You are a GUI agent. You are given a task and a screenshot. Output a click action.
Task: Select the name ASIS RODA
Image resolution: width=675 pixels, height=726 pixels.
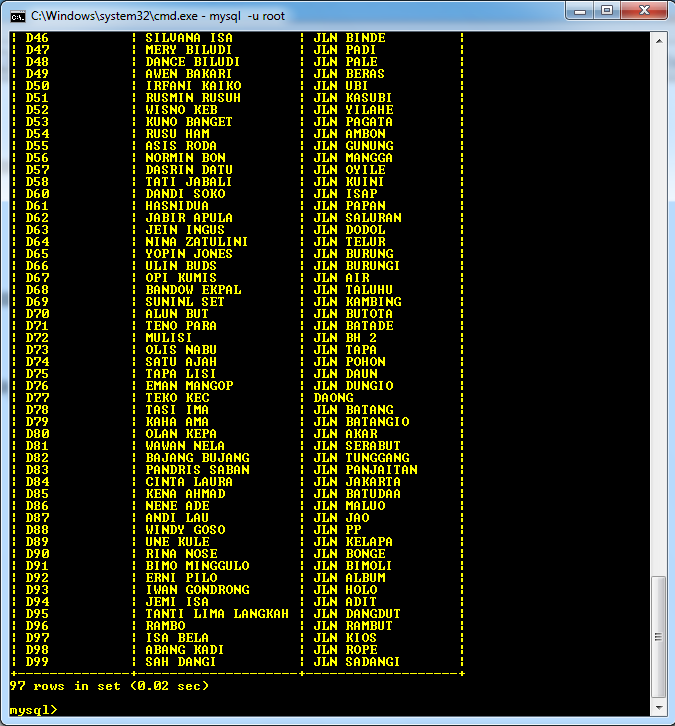[x=181, y=146]
